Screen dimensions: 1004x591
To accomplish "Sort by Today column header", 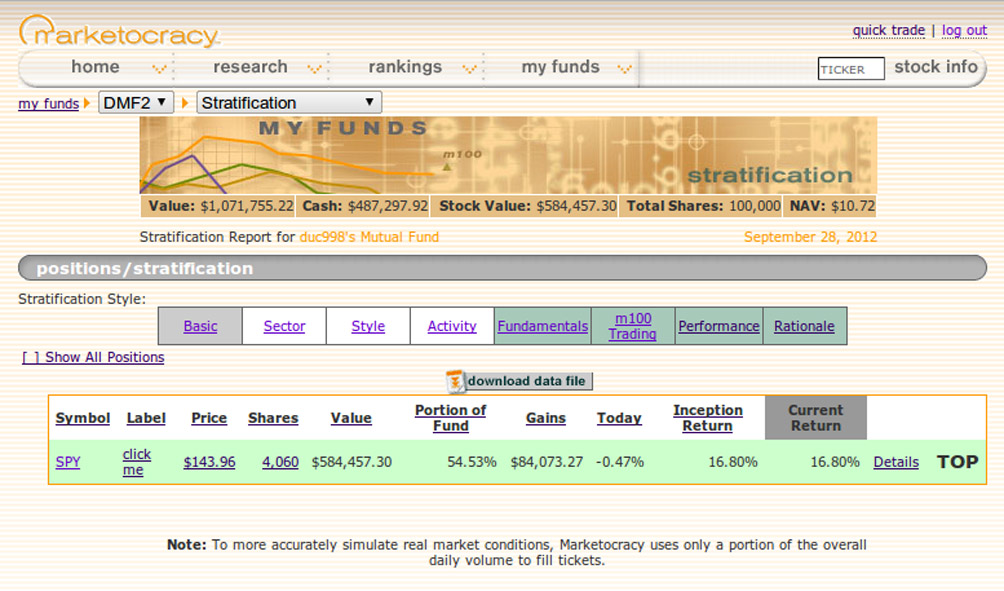I will [x=619, y=417].
